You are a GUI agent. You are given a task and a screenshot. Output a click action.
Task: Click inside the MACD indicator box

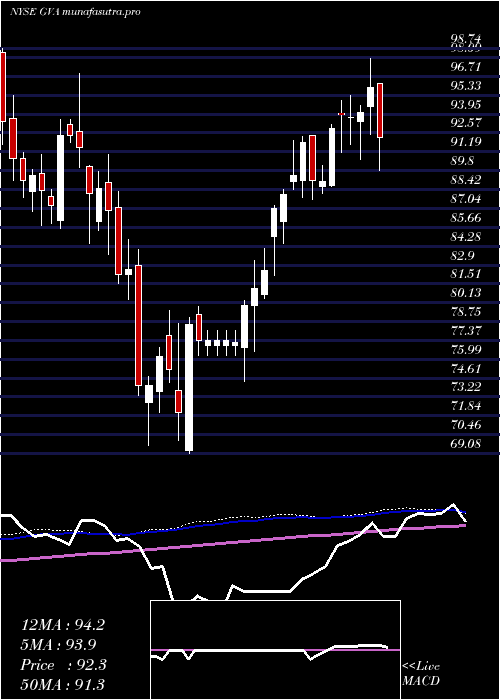(x=275, y=650)
